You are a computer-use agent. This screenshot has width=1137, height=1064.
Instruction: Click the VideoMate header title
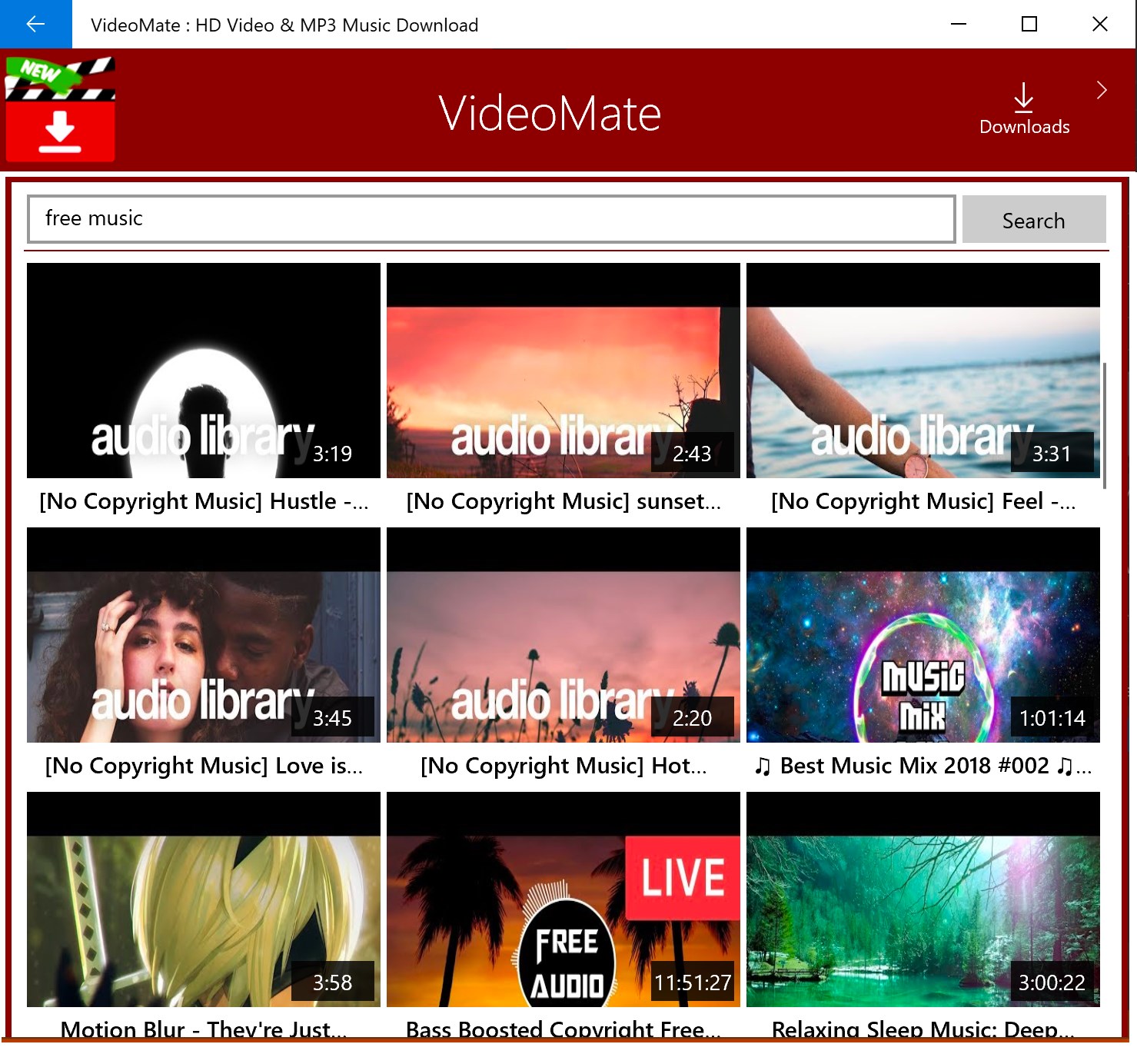550,113
